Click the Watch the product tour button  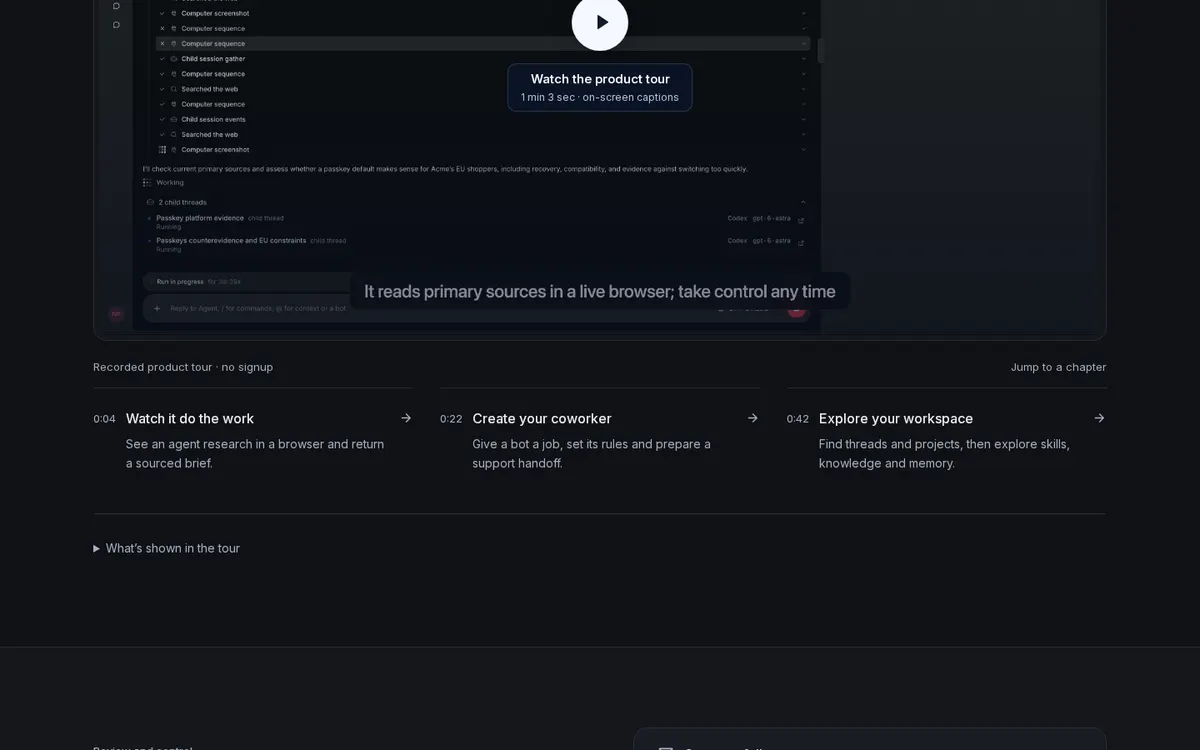click(x=600, y=87)
